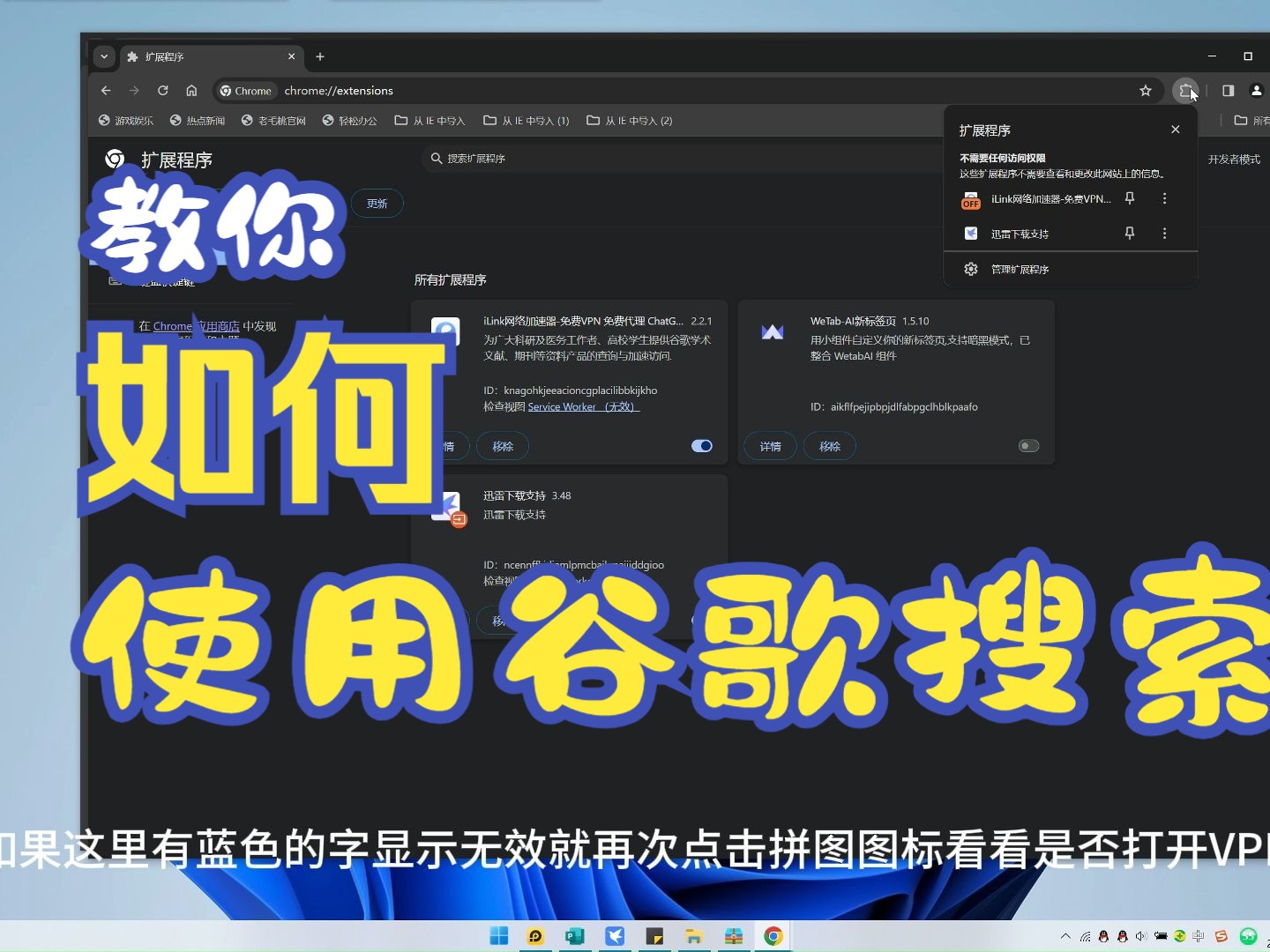Open Xunlei bird app from taskbar
The image size is (1270, 952).
[615, 936]
